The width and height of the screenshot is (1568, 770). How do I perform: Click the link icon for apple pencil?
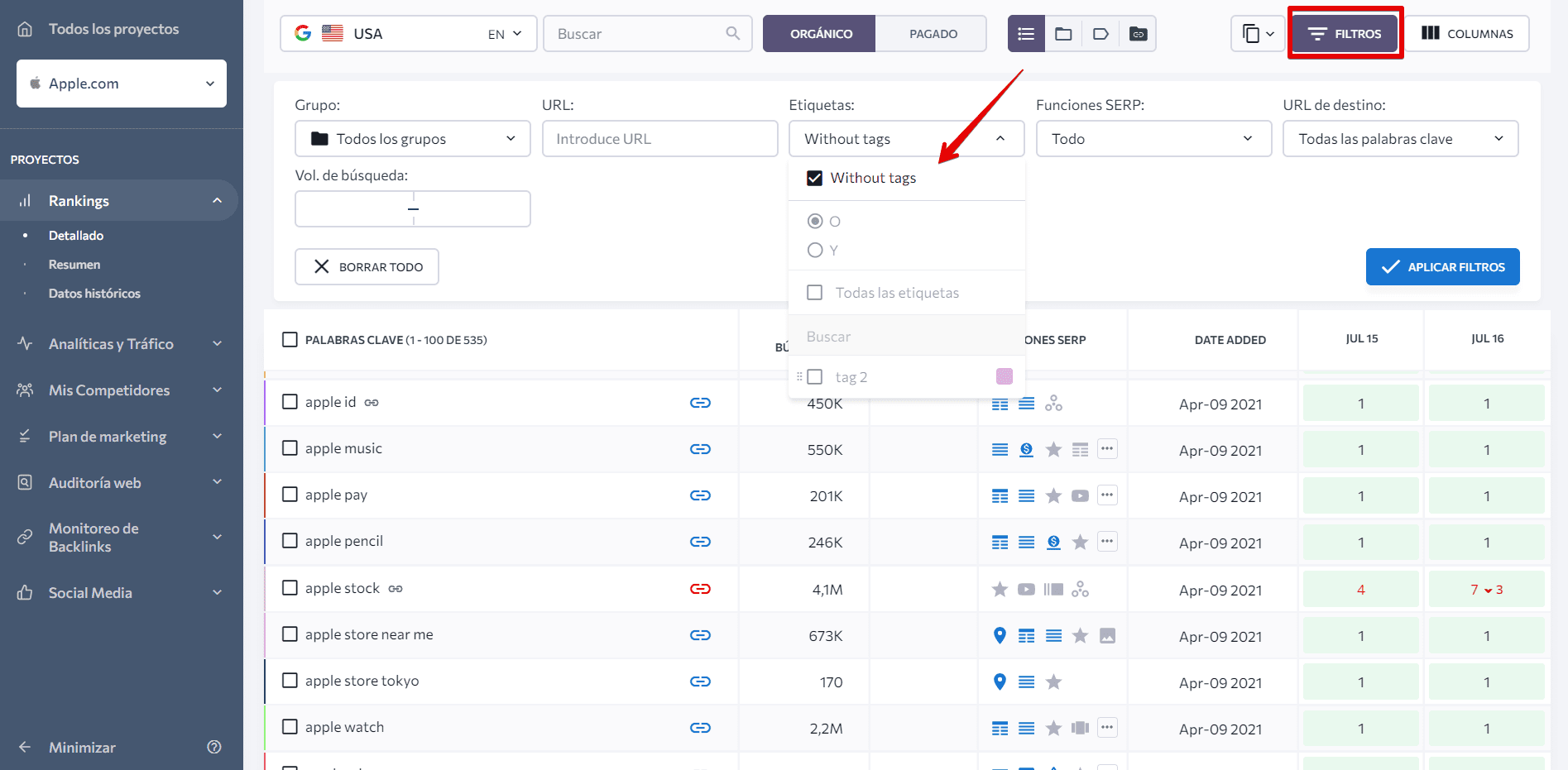click(700, 542)
